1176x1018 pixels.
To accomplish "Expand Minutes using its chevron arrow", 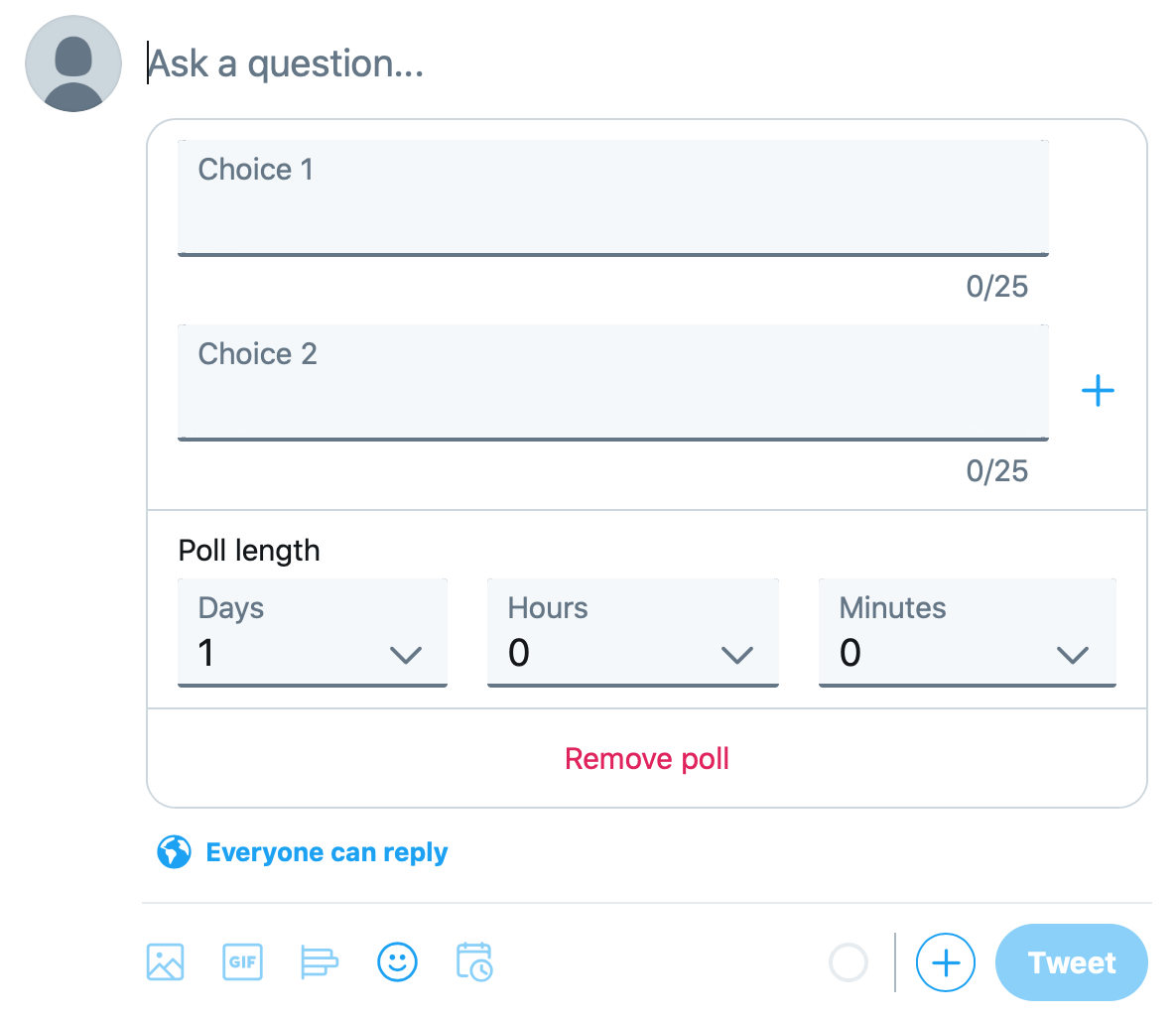I will click(x=1073, y=655).
